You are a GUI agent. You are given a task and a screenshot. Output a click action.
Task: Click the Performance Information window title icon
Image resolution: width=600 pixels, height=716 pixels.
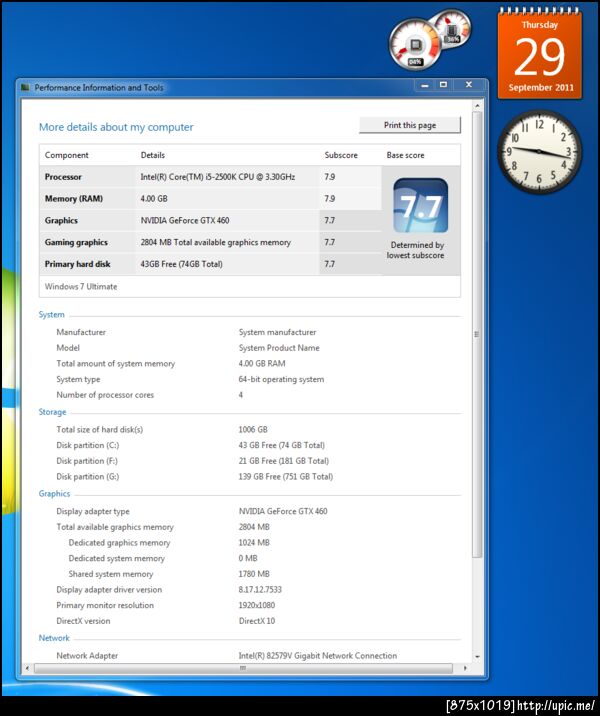pyautogui.click(x=26, y=87)
